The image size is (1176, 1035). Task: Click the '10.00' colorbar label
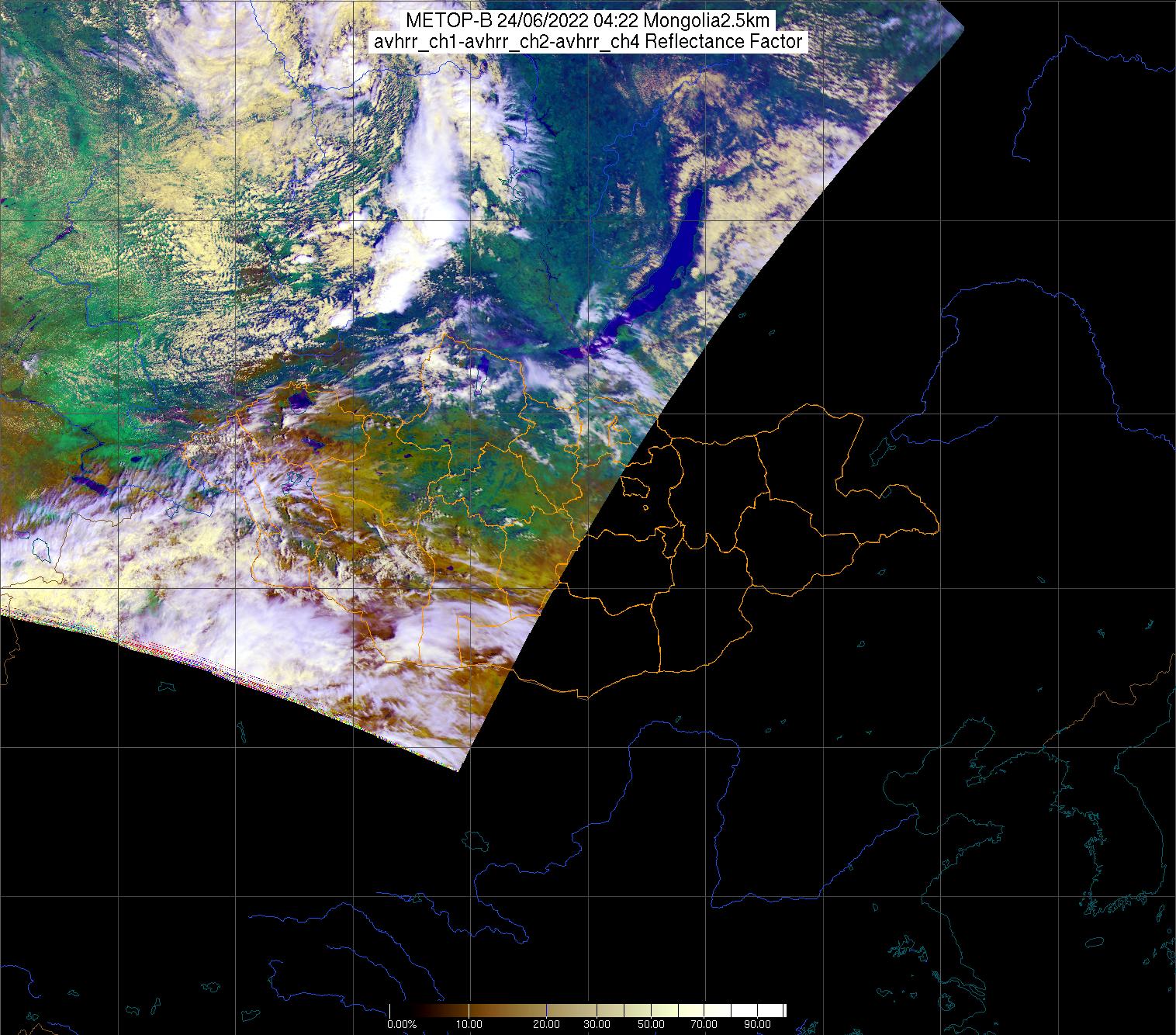tap(470, 1024)
